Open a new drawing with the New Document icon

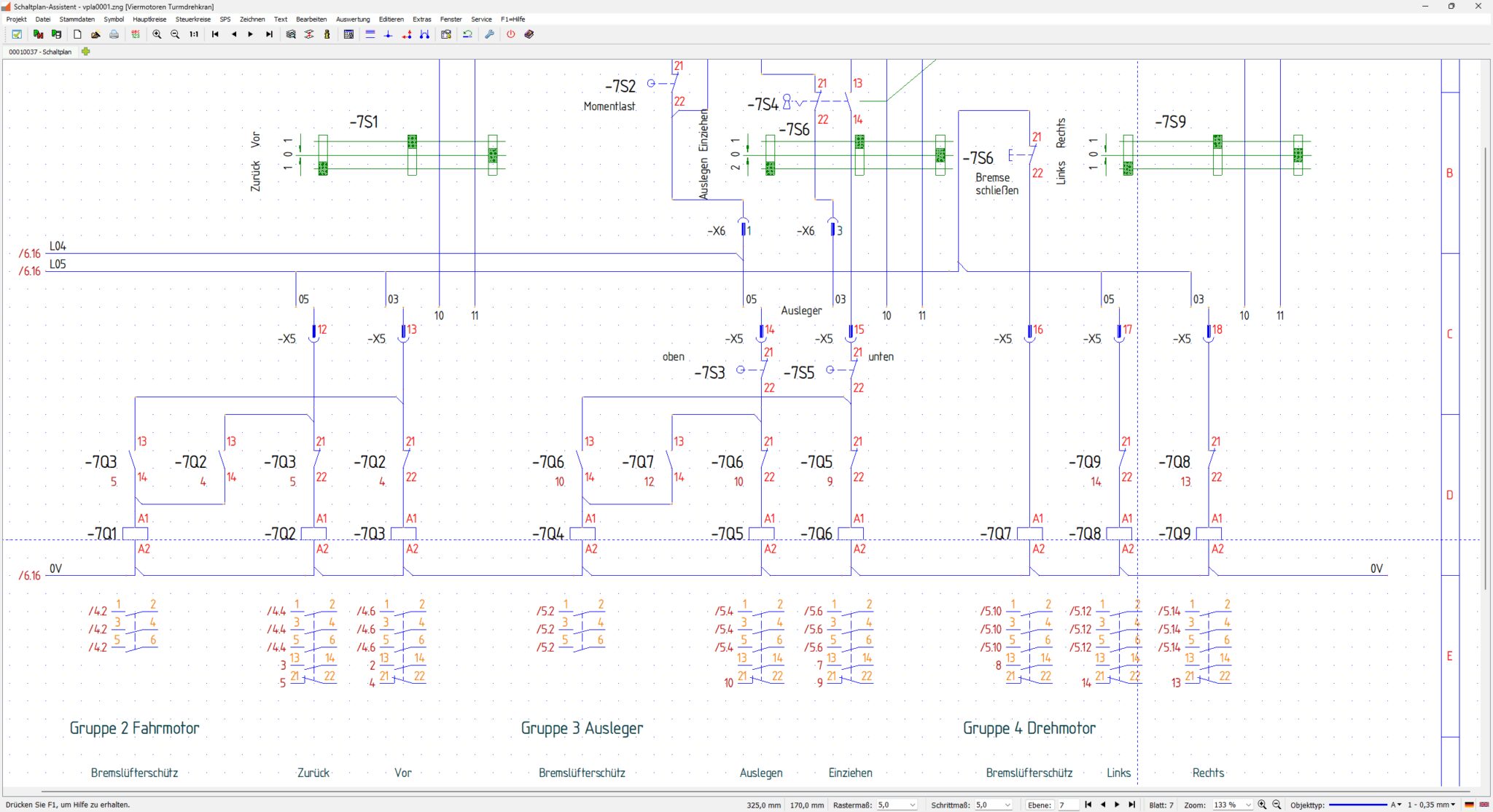pyautogui.click(x=78, y=34)
